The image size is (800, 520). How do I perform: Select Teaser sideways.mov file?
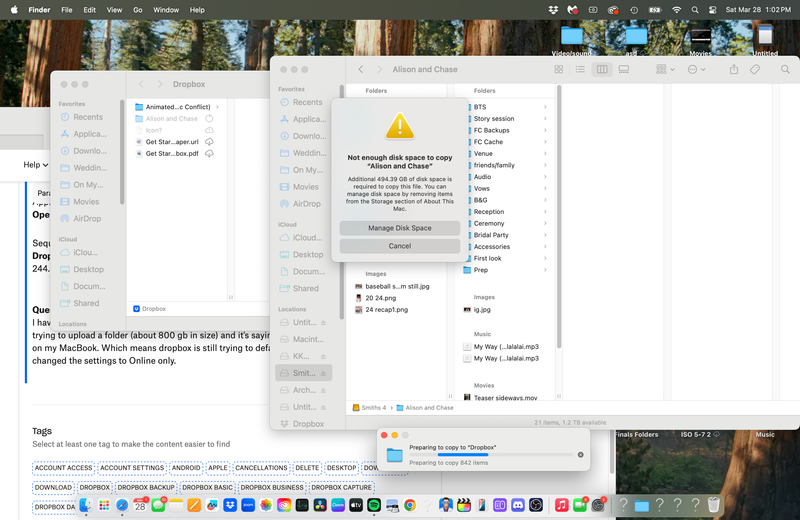click(x=505, y=397)
